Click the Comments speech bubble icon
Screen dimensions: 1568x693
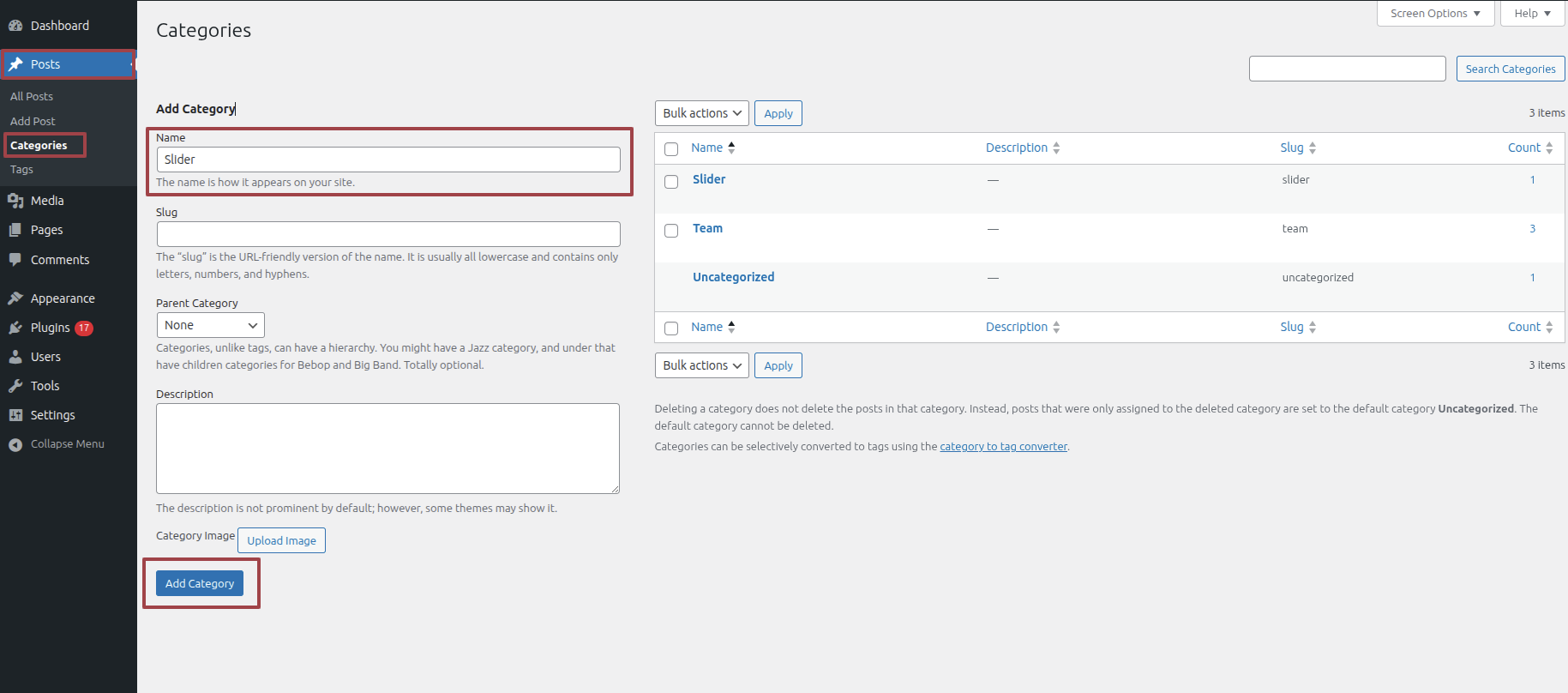(x=15, y=260)
